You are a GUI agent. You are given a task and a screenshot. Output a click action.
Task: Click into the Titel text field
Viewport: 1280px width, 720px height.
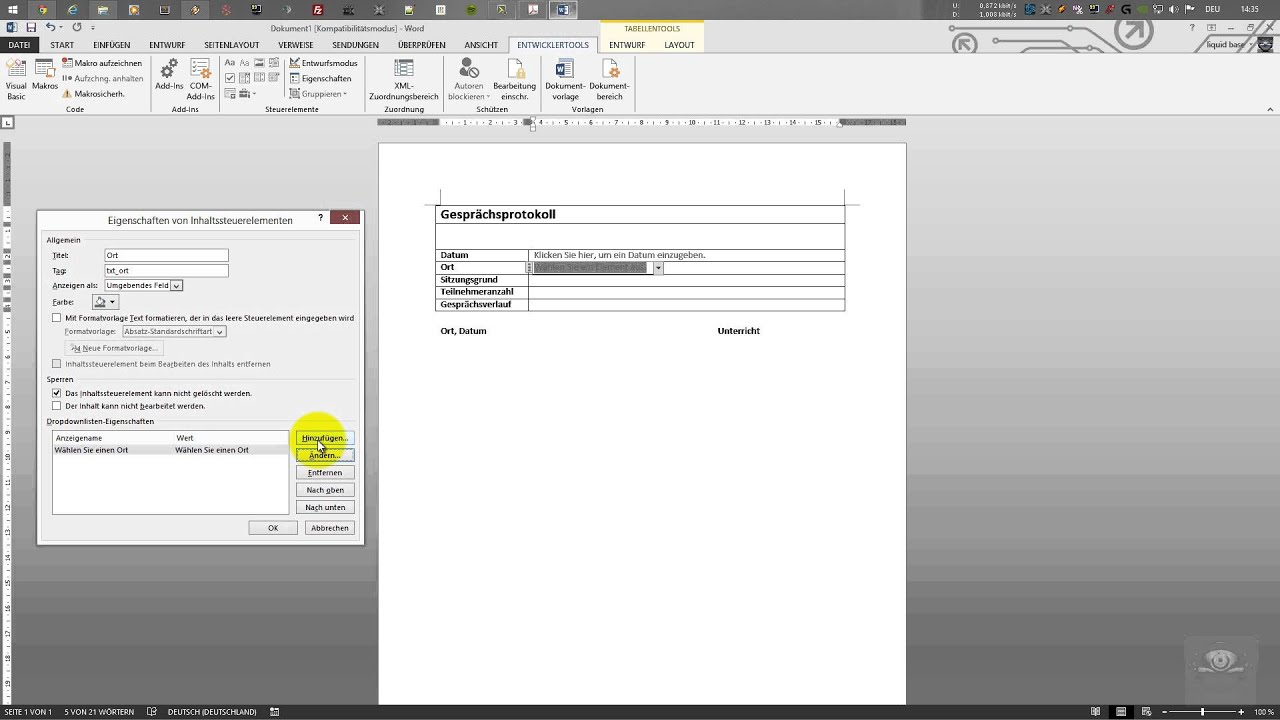pyautogui.click(x=166, y=256)
